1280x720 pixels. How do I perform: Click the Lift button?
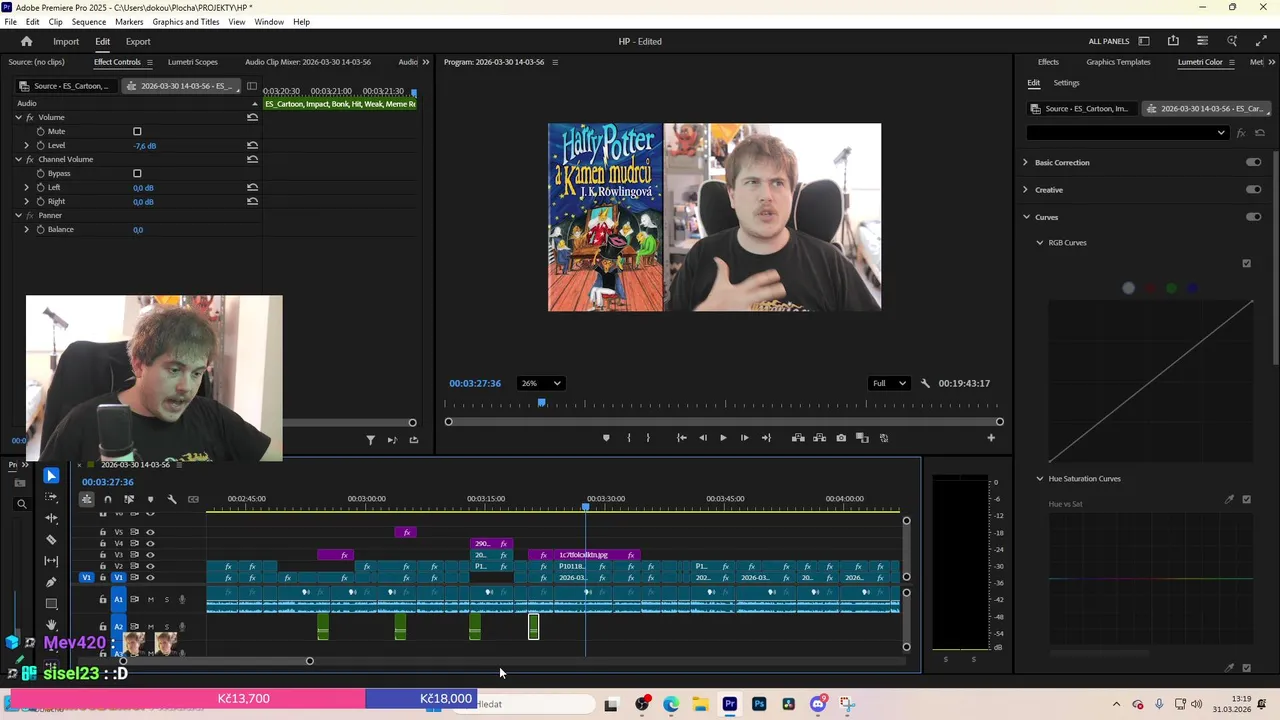coord(798,438)
